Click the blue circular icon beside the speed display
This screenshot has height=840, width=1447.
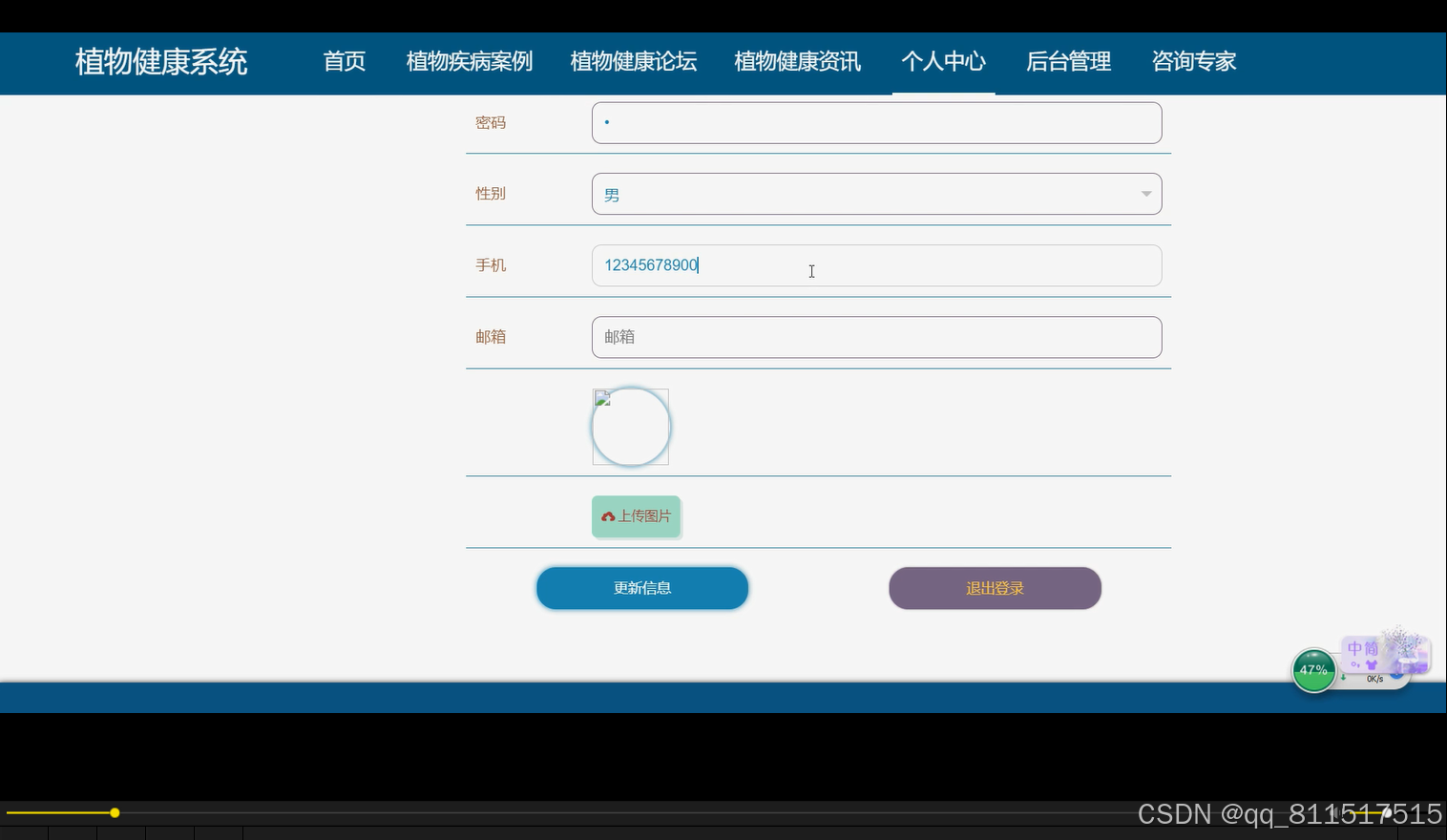coord(1397,675)
